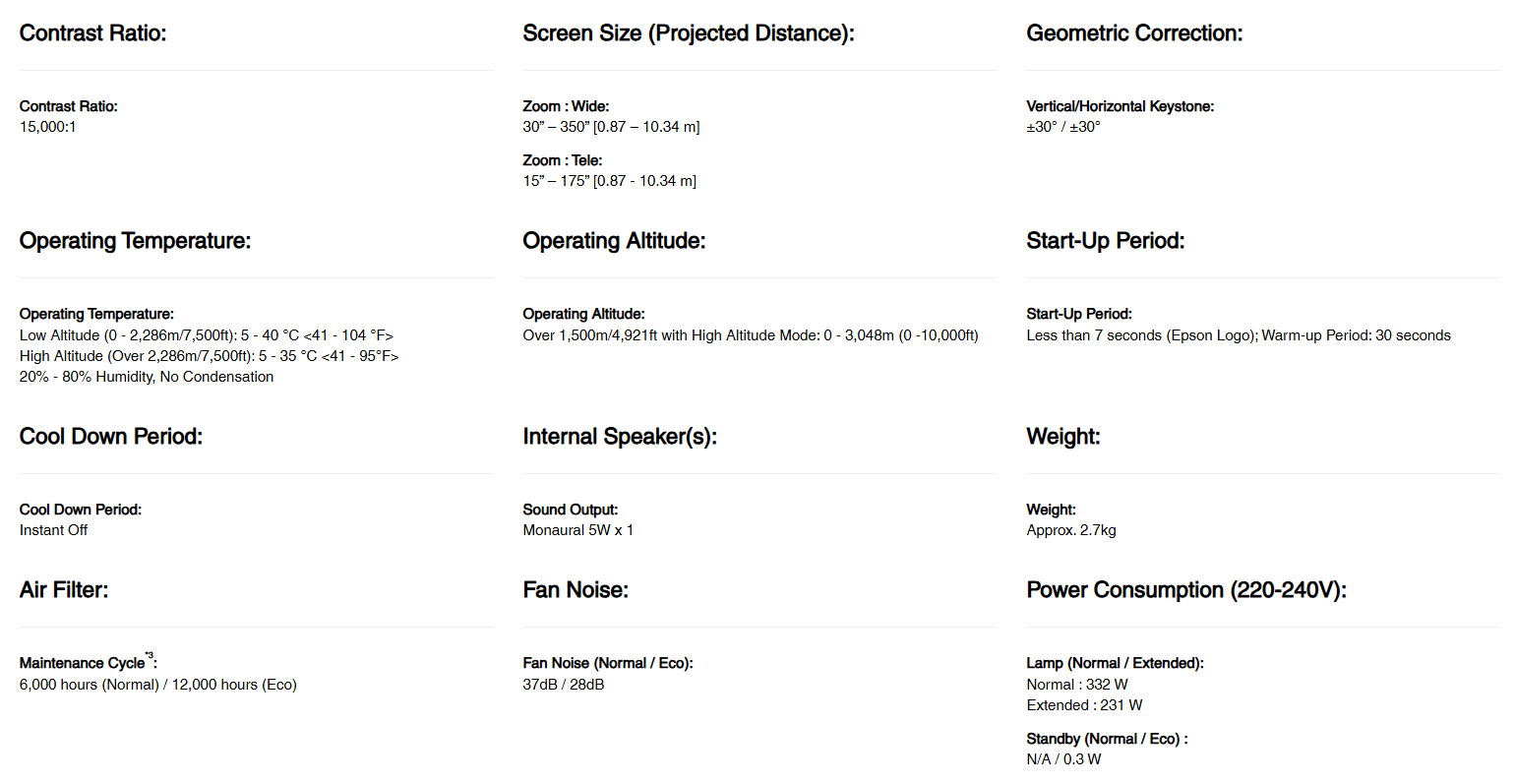1515x784 pixels.
Task: Click the Monaural 5W x 1 value
Action: click(x=577, y=530)
